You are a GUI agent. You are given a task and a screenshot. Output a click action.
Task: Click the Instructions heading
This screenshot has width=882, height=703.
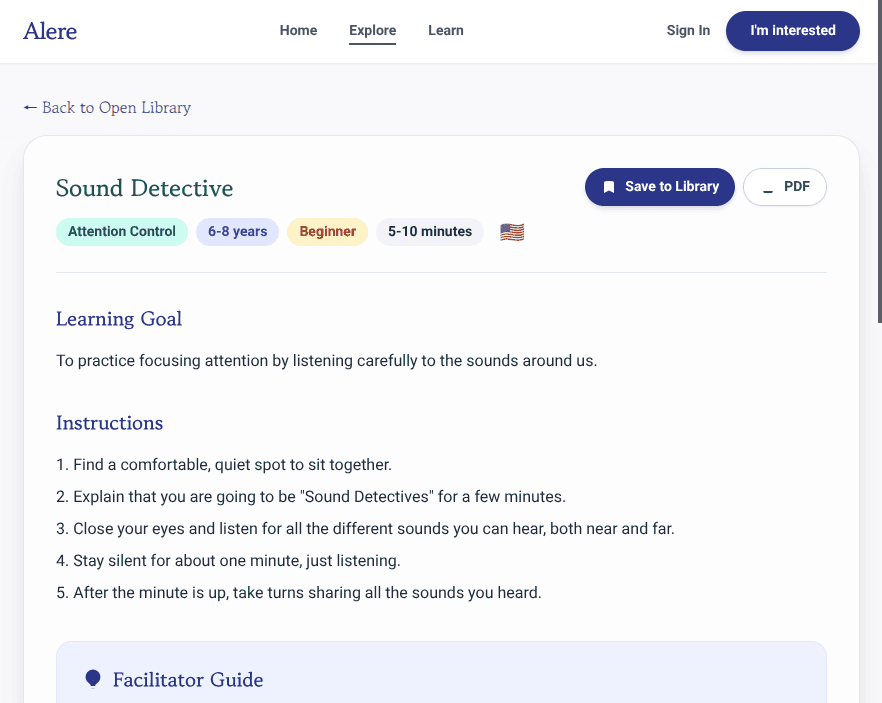tap(110, 423)
